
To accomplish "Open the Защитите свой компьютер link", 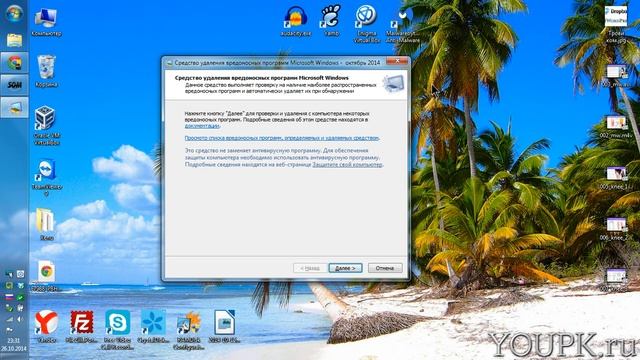I will [x=347, y=164].
